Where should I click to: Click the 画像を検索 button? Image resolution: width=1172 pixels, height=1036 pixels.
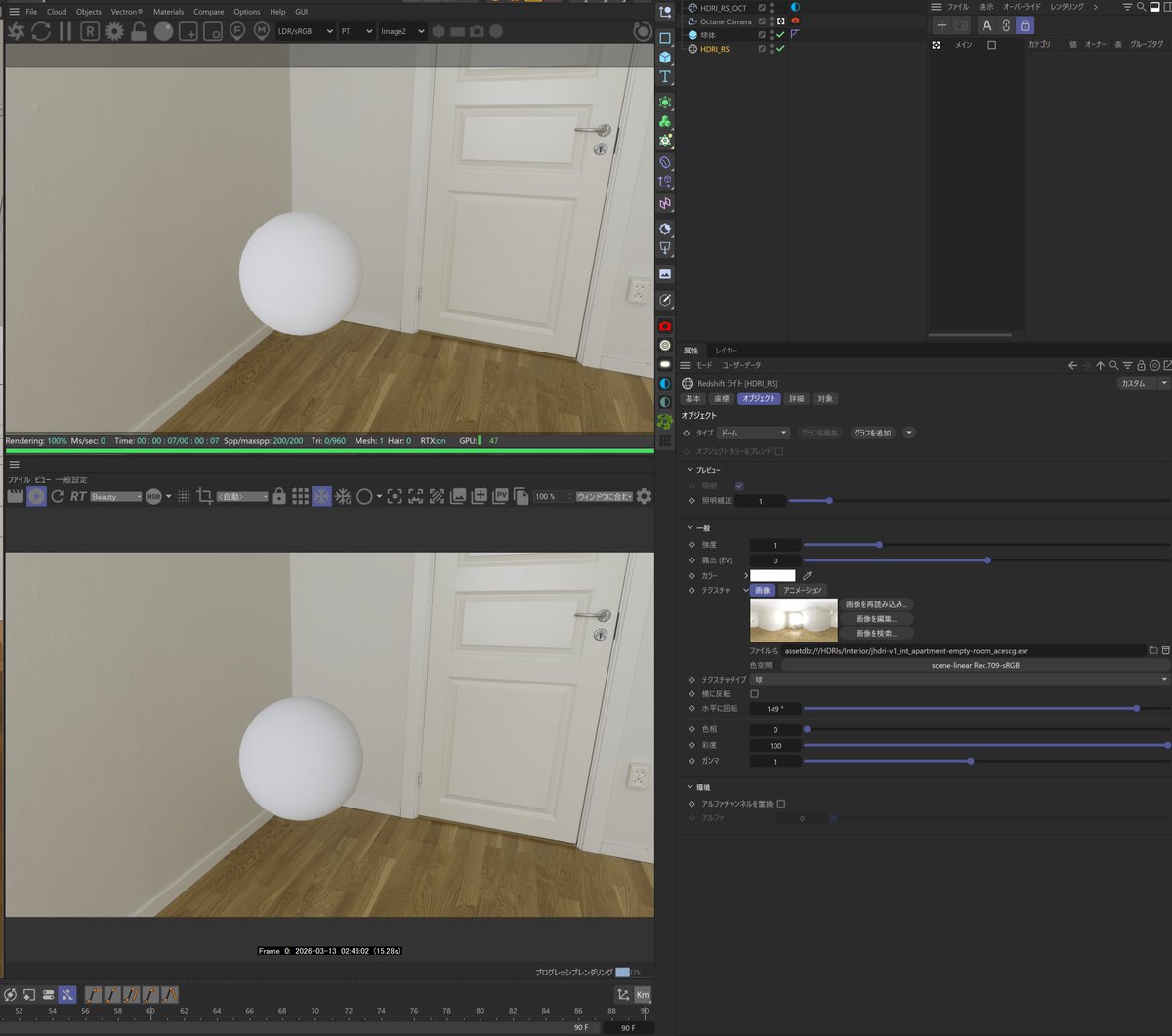point(877,634)
